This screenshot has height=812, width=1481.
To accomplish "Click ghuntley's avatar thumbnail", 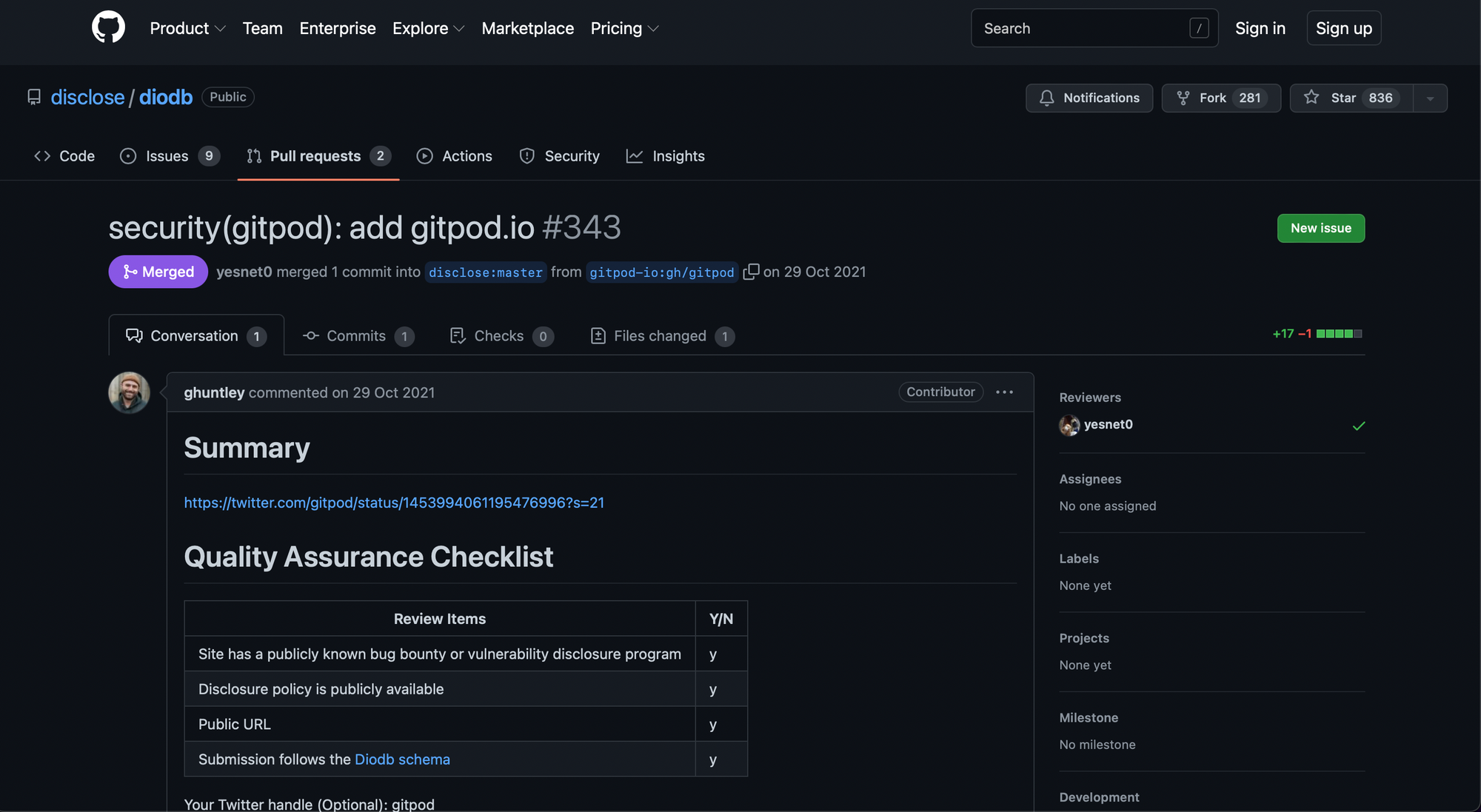I will point(129,392).
